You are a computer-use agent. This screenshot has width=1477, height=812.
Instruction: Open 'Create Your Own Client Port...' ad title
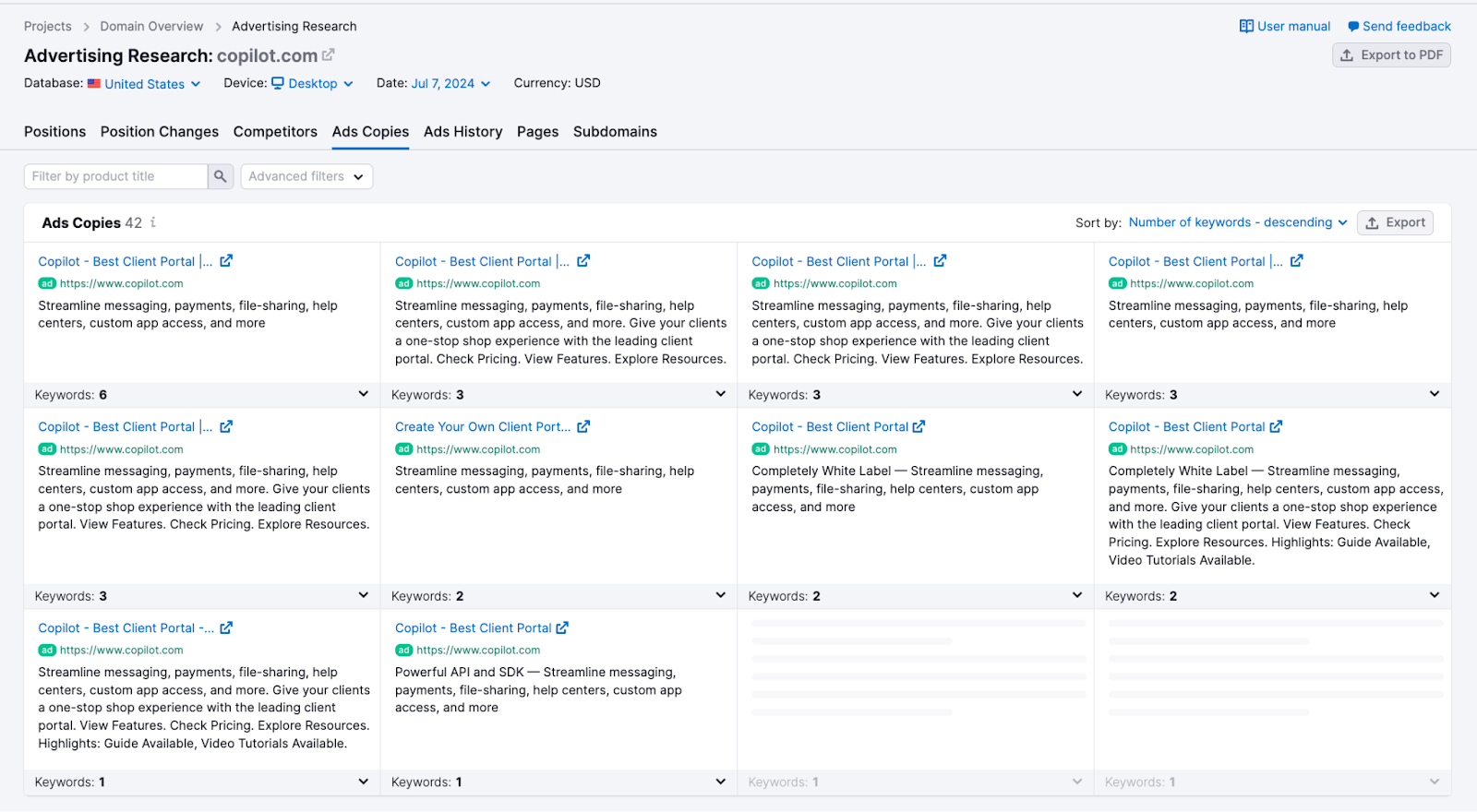[483, 426]
